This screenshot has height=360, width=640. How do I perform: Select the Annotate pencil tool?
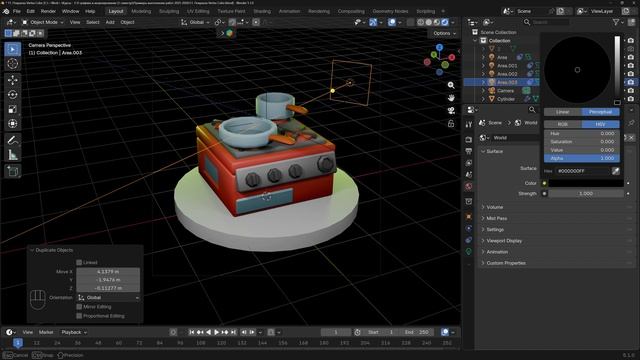point(13,140)
